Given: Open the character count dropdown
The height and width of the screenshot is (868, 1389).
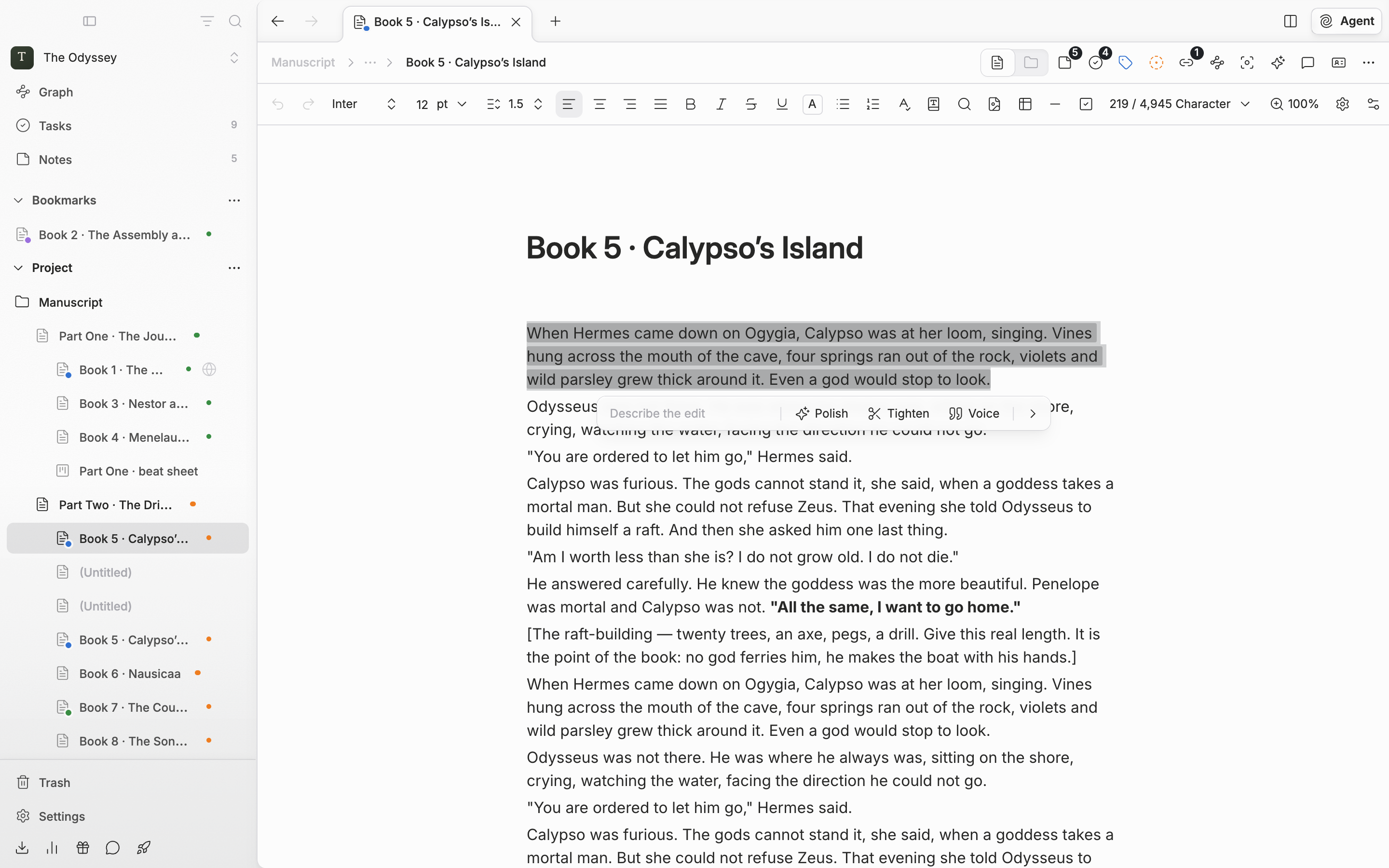Looking at the screenshot, I should [x=1180, y=104].
